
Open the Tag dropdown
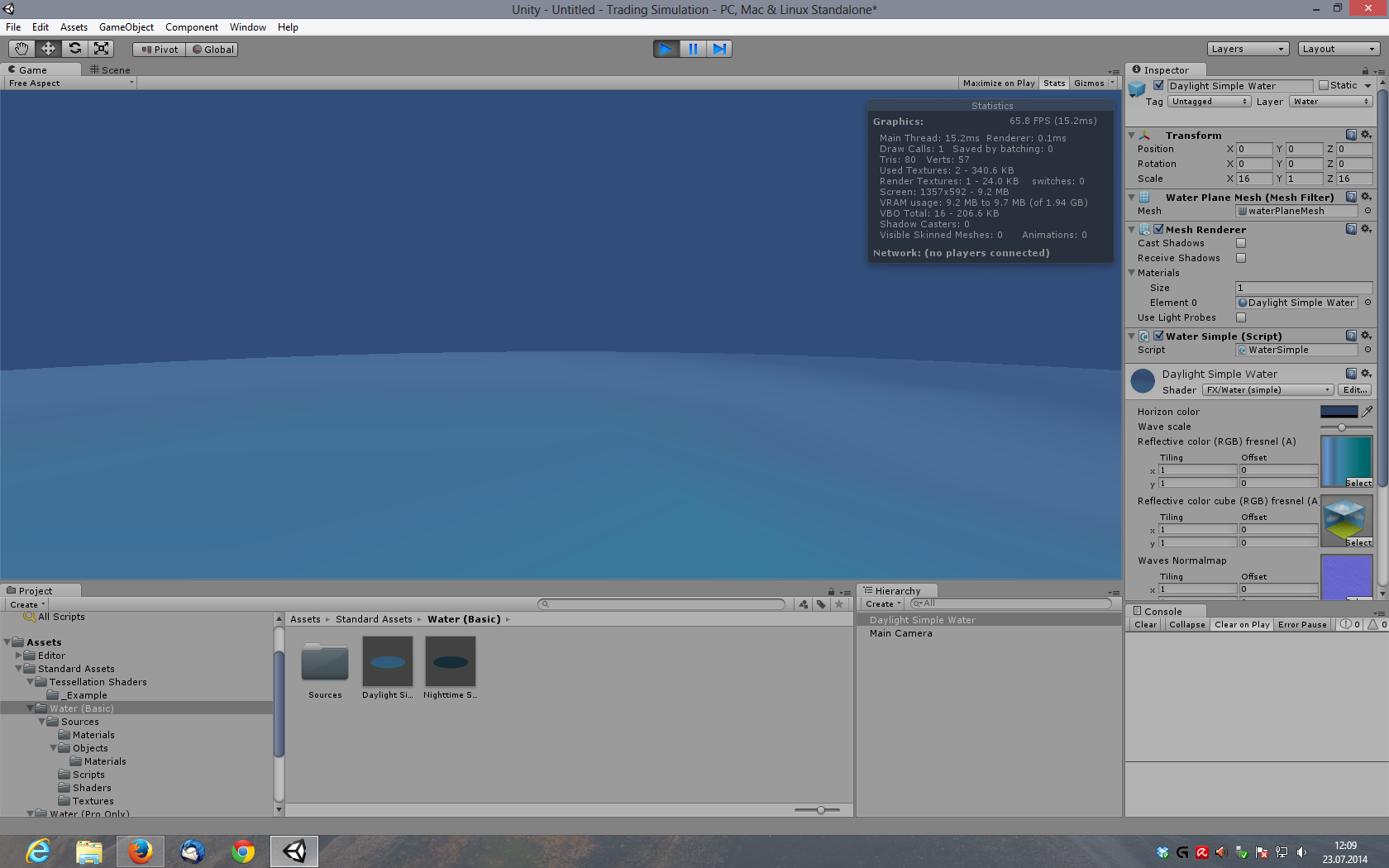pyautogui.click(x=1208, y=101)
